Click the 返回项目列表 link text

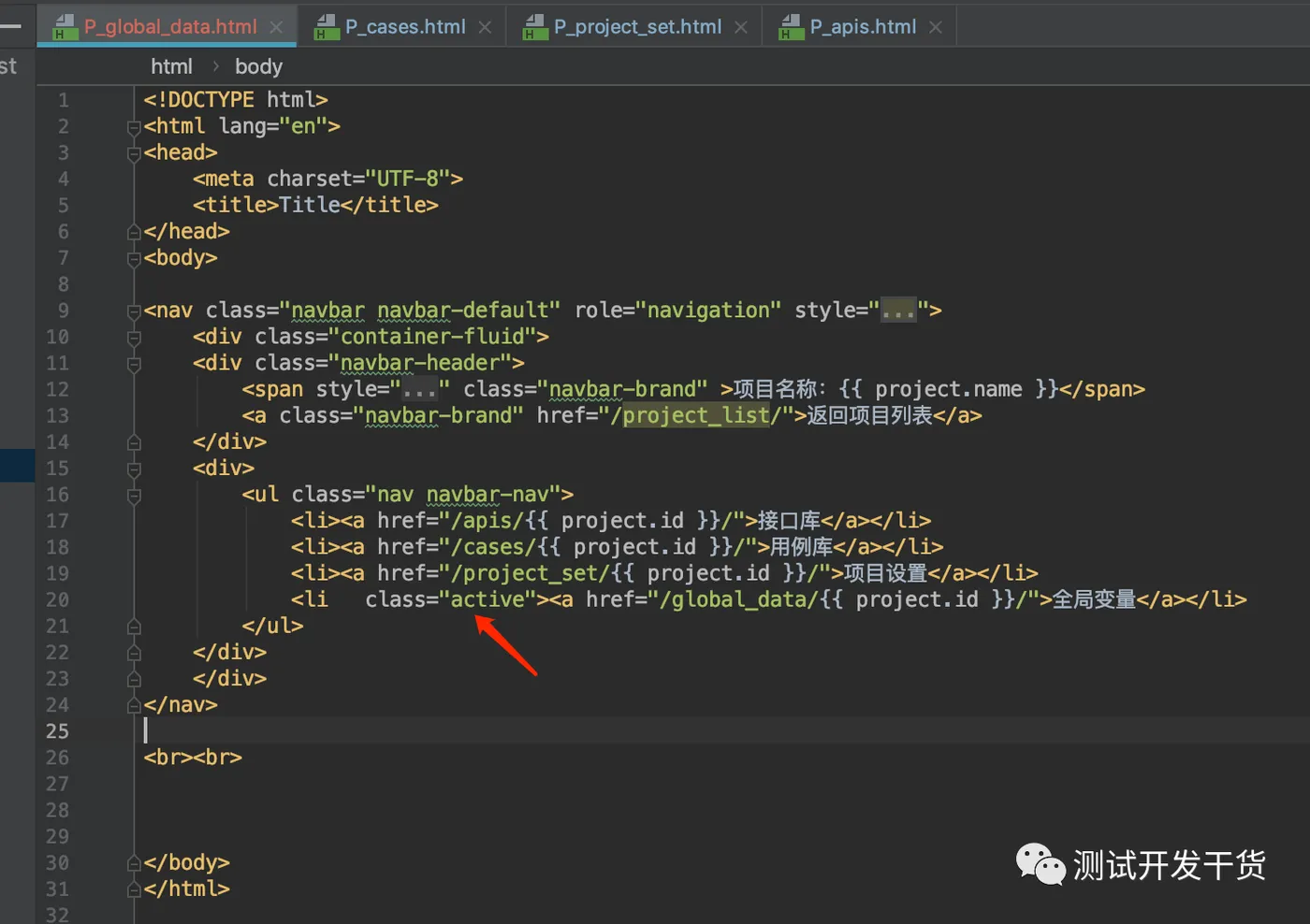(870, 415)
